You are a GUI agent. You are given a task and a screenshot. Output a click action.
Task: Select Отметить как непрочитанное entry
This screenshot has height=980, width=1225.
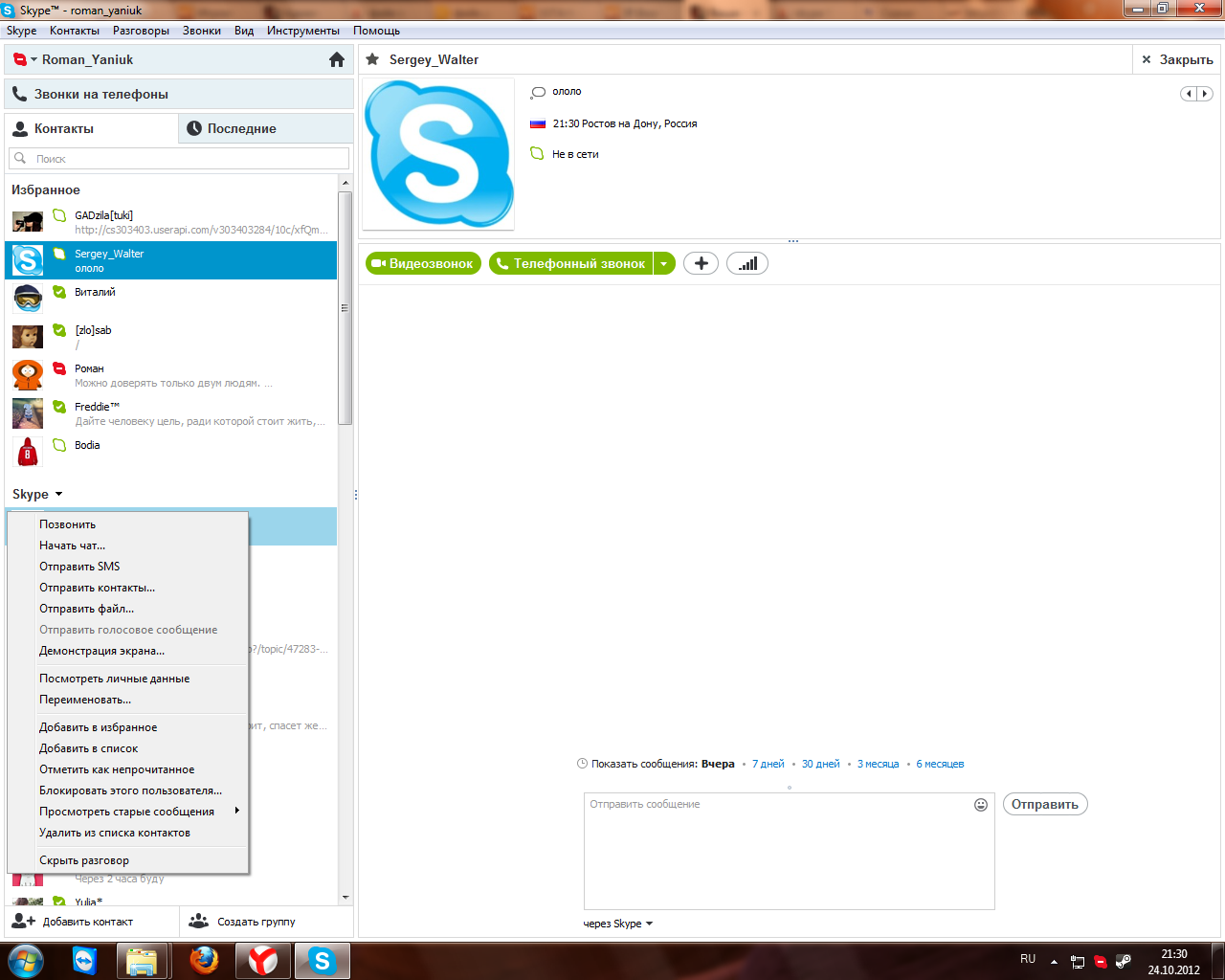[x=128, y=769]
